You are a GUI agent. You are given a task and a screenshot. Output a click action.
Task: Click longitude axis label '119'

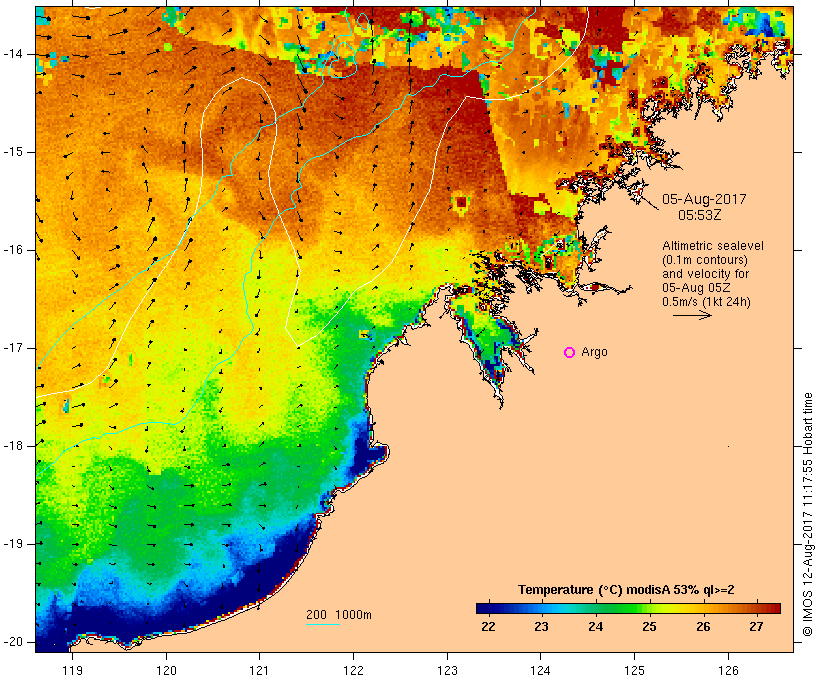coord(72,670)
